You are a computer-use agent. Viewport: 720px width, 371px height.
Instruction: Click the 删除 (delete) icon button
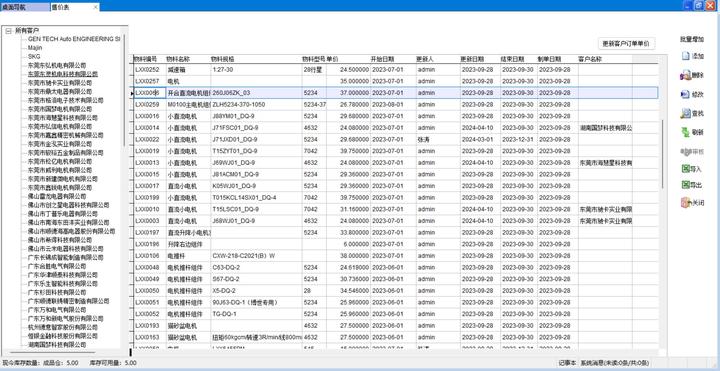pyautogui.click(x=692, y=75)
